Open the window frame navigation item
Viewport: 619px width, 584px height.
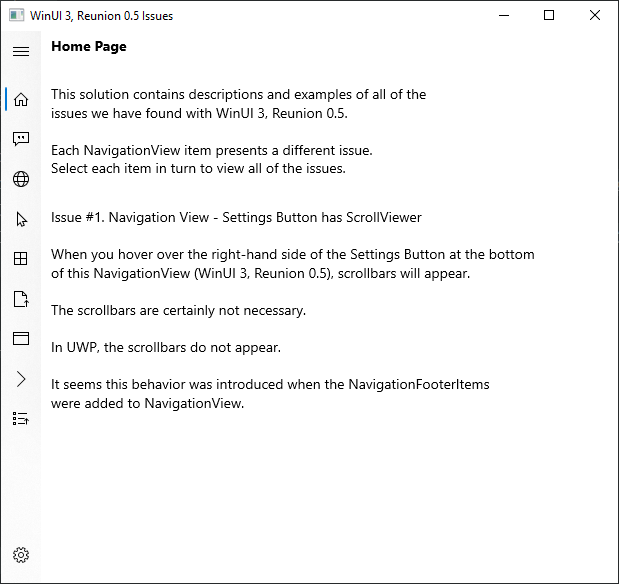[21, 339]
